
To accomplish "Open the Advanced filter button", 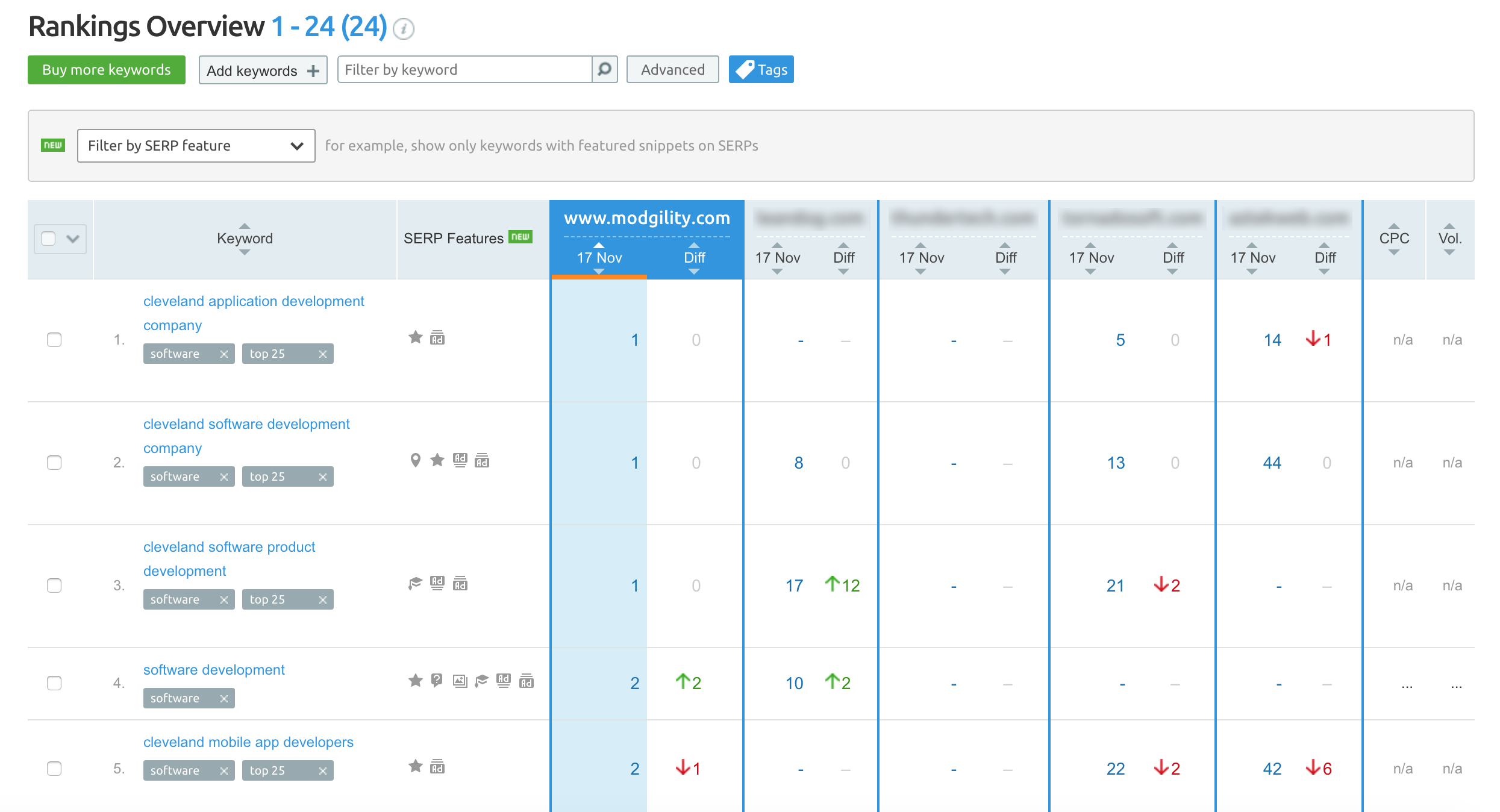I will [x=672, y=70].
